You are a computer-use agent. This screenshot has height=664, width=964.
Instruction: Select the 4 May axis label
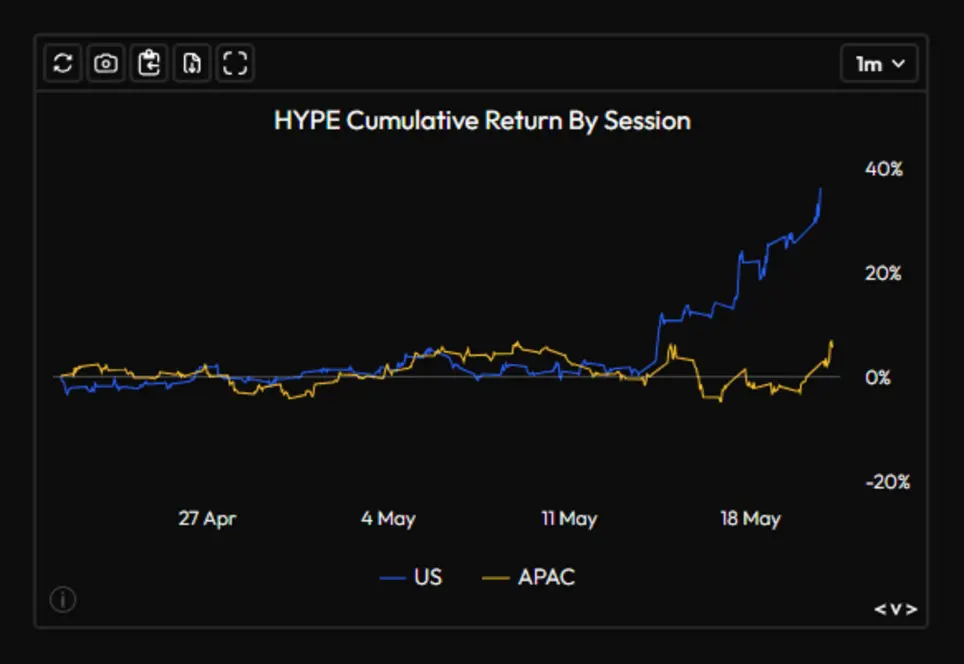coord(388,518)
